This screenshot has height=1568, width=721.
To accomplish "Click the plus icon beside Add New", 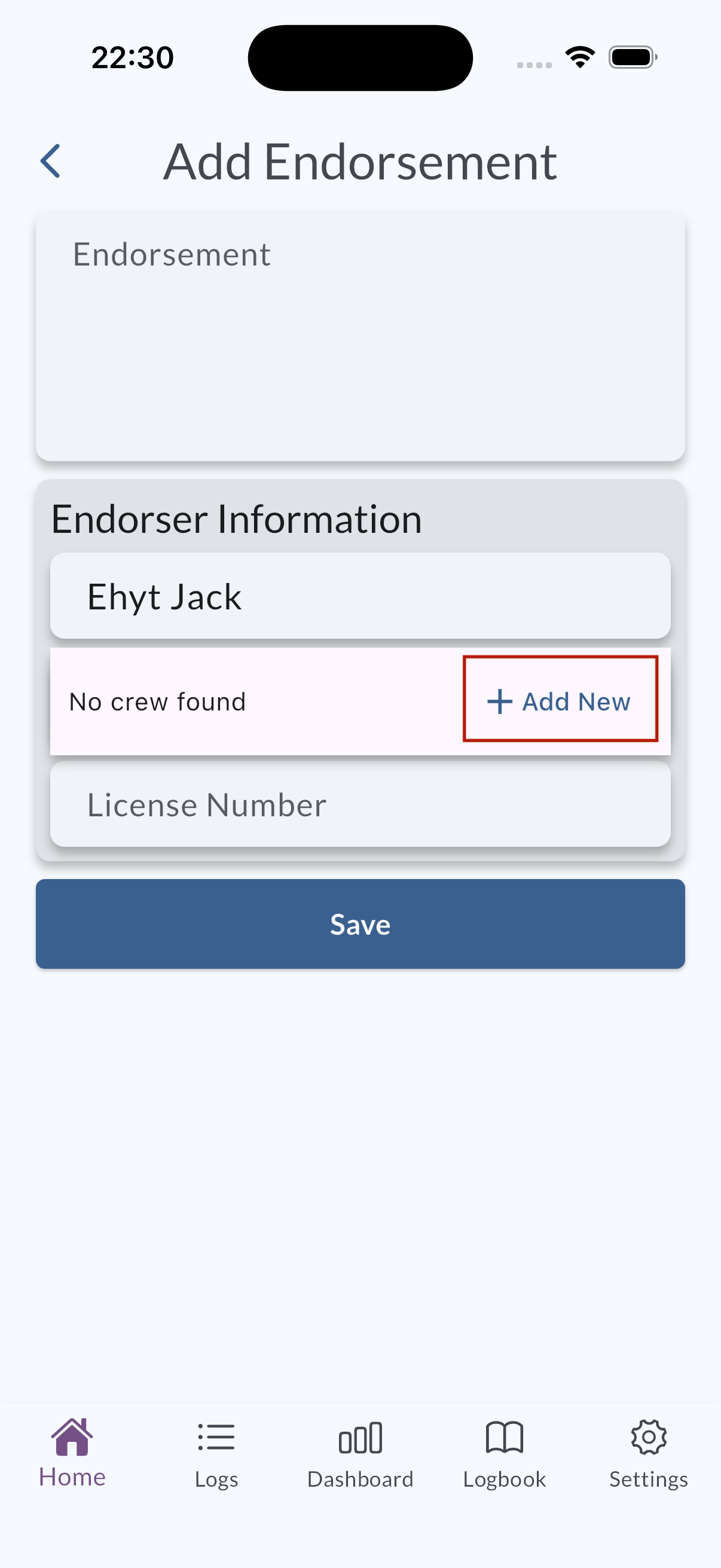I will tap(500, 701).
